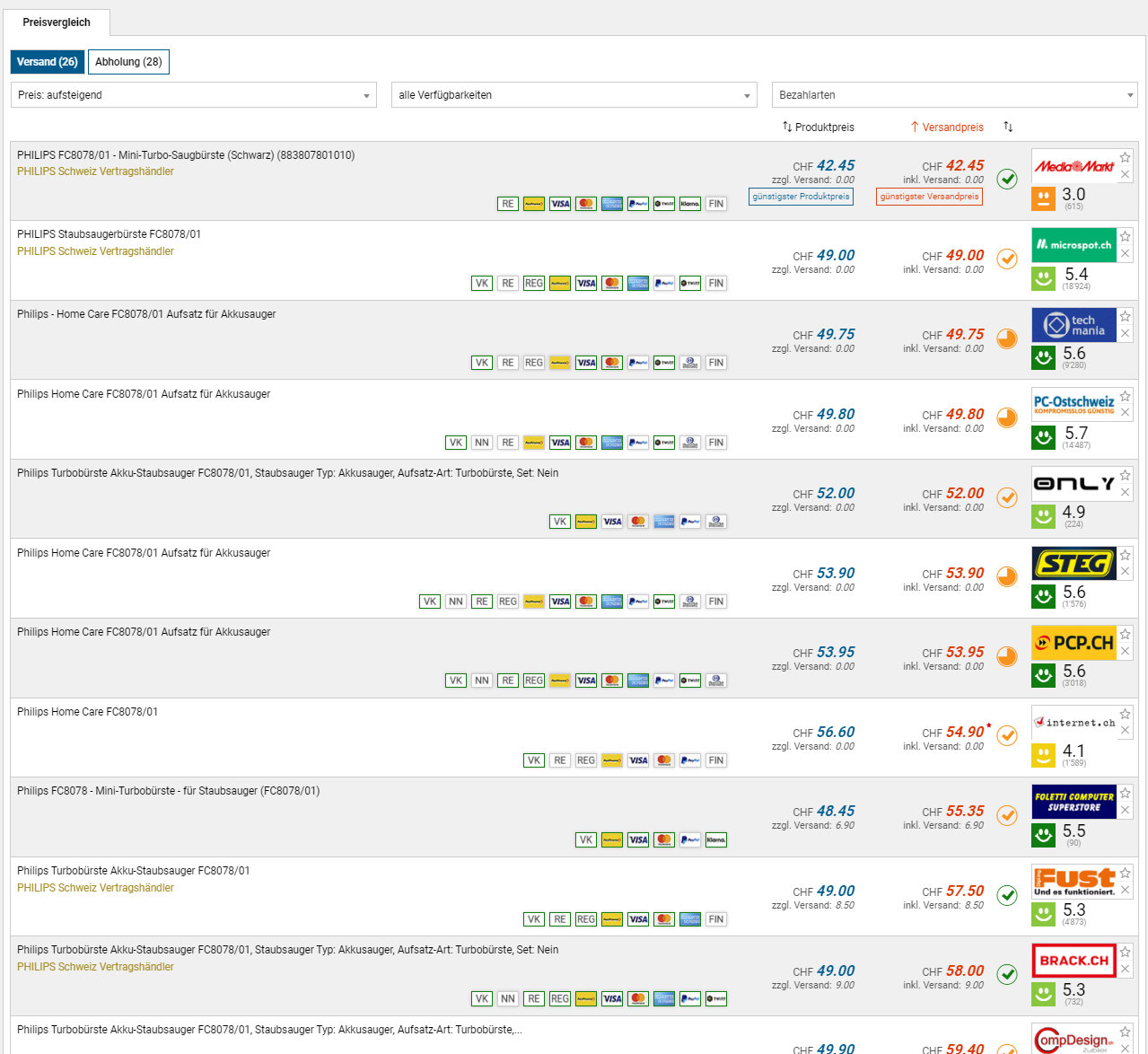This screenshot has height=1054, width=1148.
Task: Select the Preisvergleich tab
Action: point(57,22)
